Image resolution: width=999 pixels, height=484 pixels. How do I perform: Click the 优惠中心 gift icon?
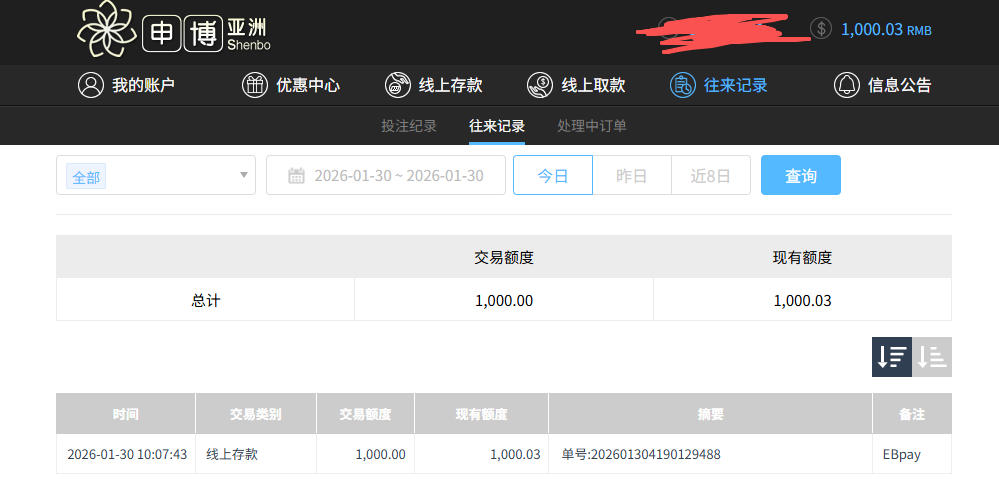click(255, 85)
